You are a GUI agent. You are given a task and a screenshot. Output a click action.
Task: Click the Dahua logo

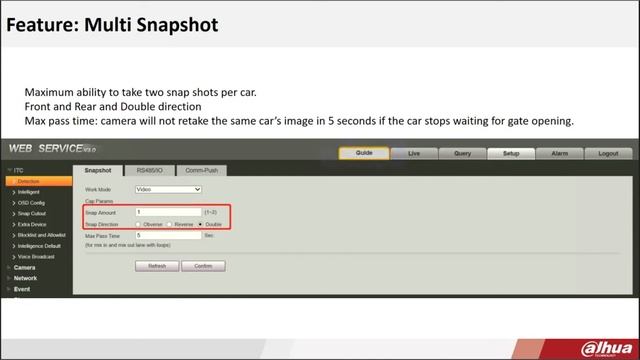[x=607, y=349]
